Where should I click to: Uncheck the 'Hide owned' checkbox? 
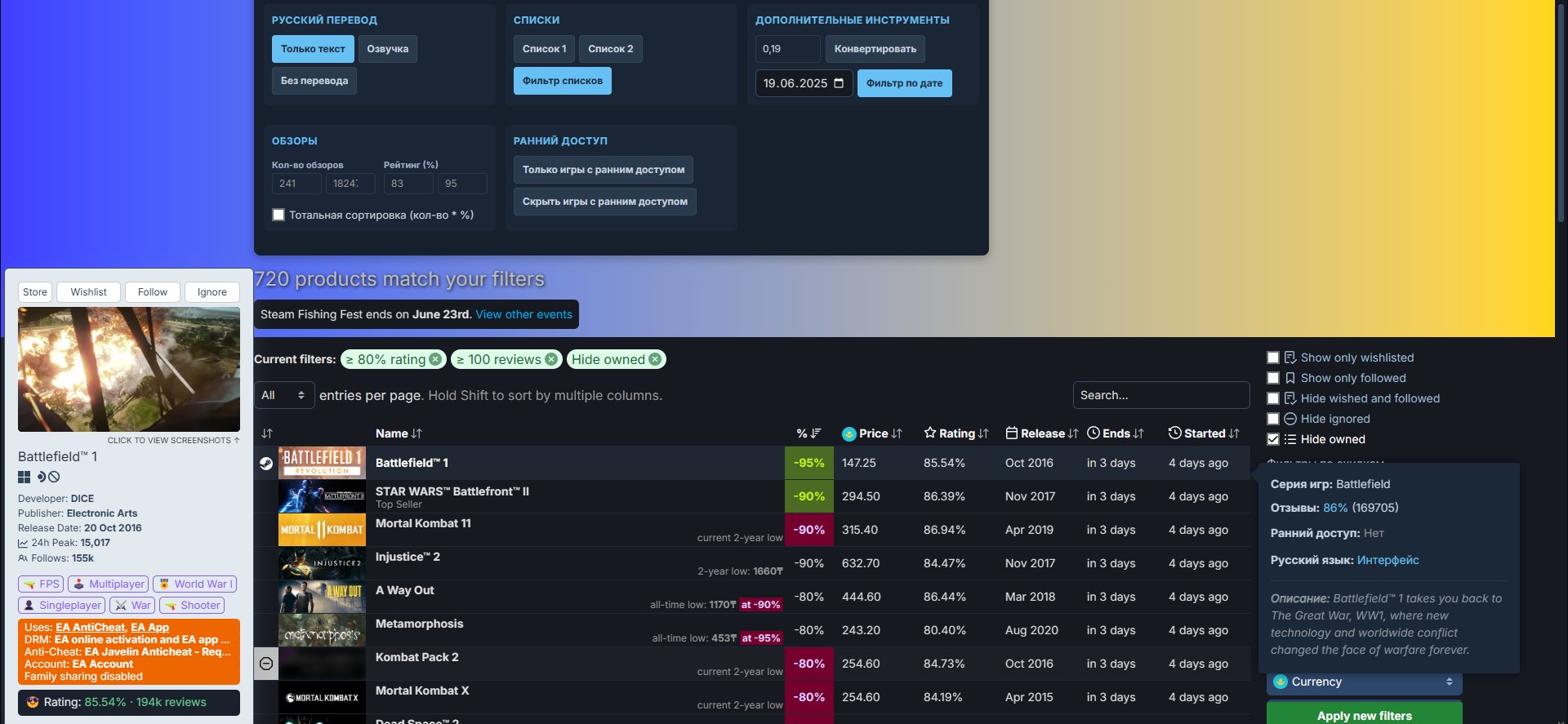click(x=1273, y=439)
